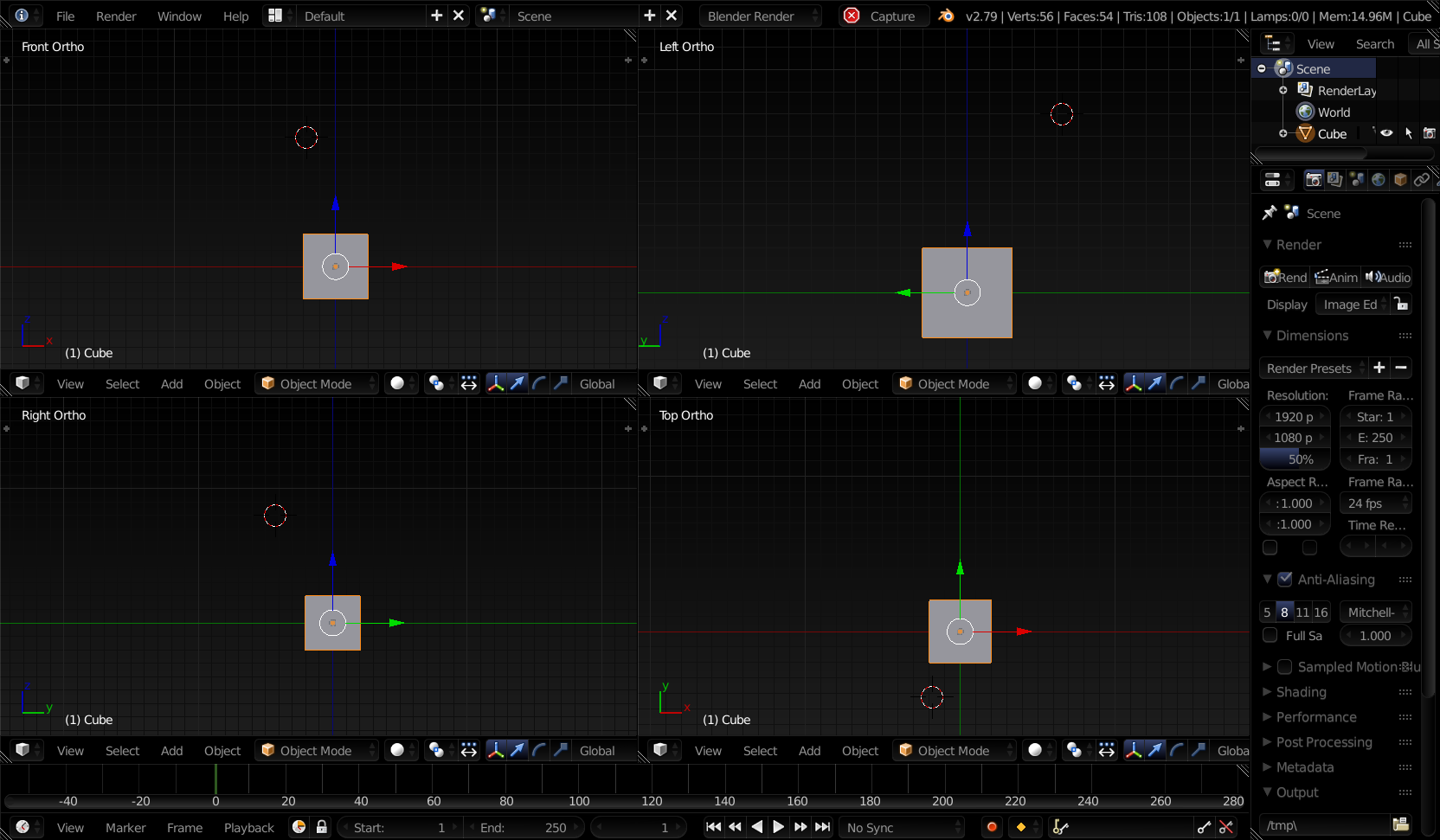Click the Audio render button
Viewport: 1440px width, 840px height.
click(x=1387, y=277)
